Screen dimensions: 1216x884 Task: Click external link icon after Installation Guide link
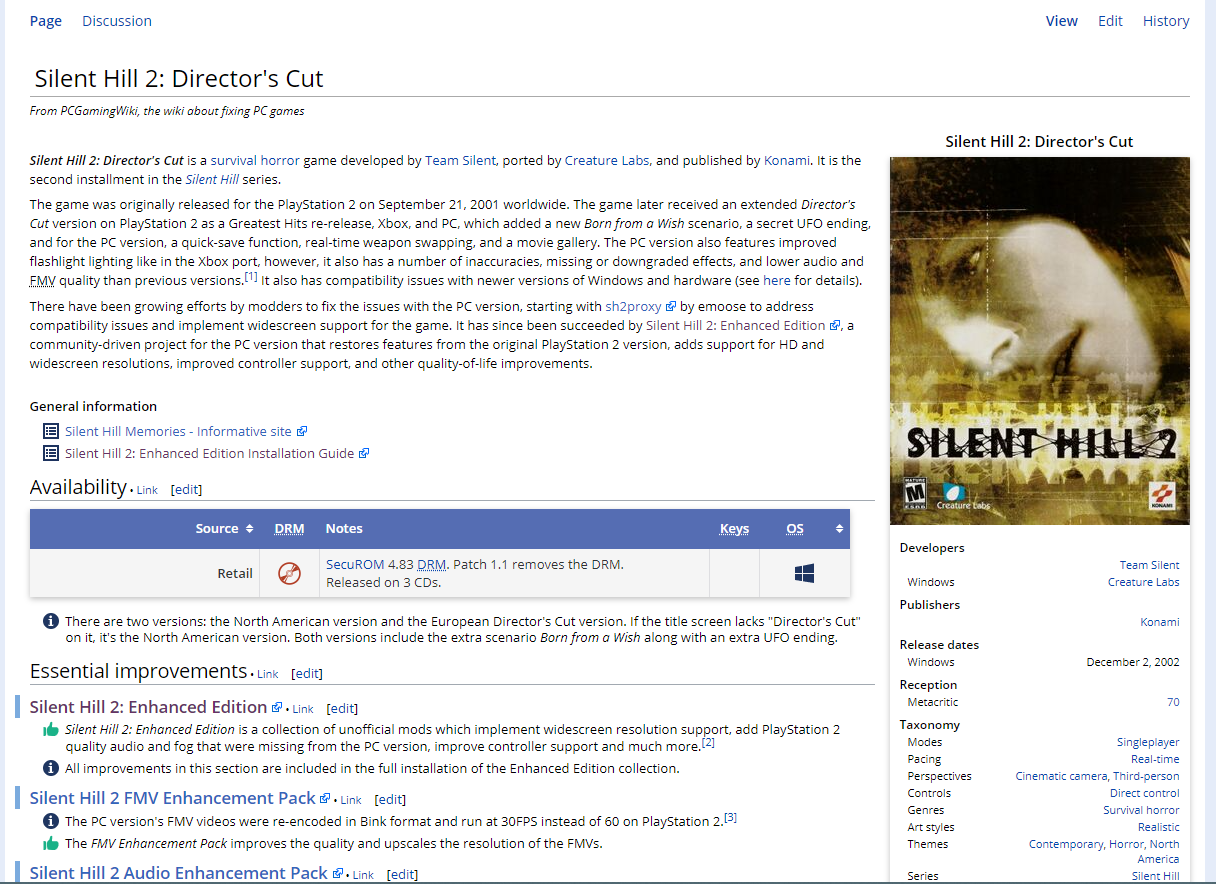[364, 453]
